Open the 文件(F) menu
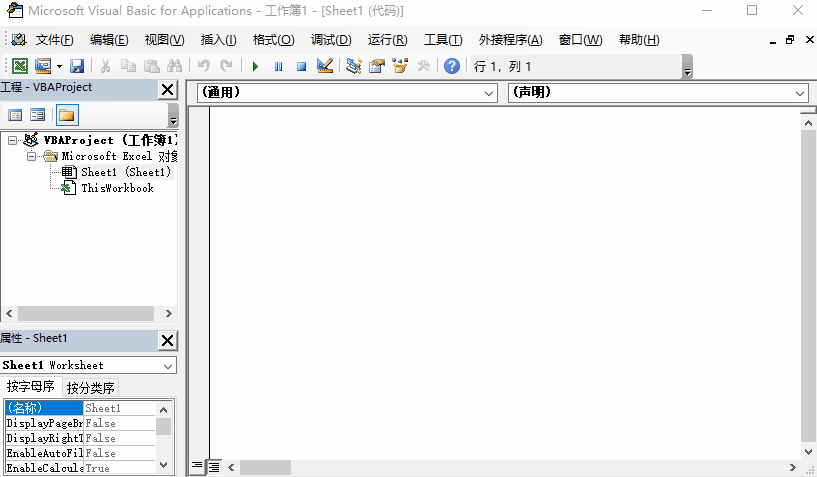Image resolution: width=817 pixels, height=477 pixels. 55,40
